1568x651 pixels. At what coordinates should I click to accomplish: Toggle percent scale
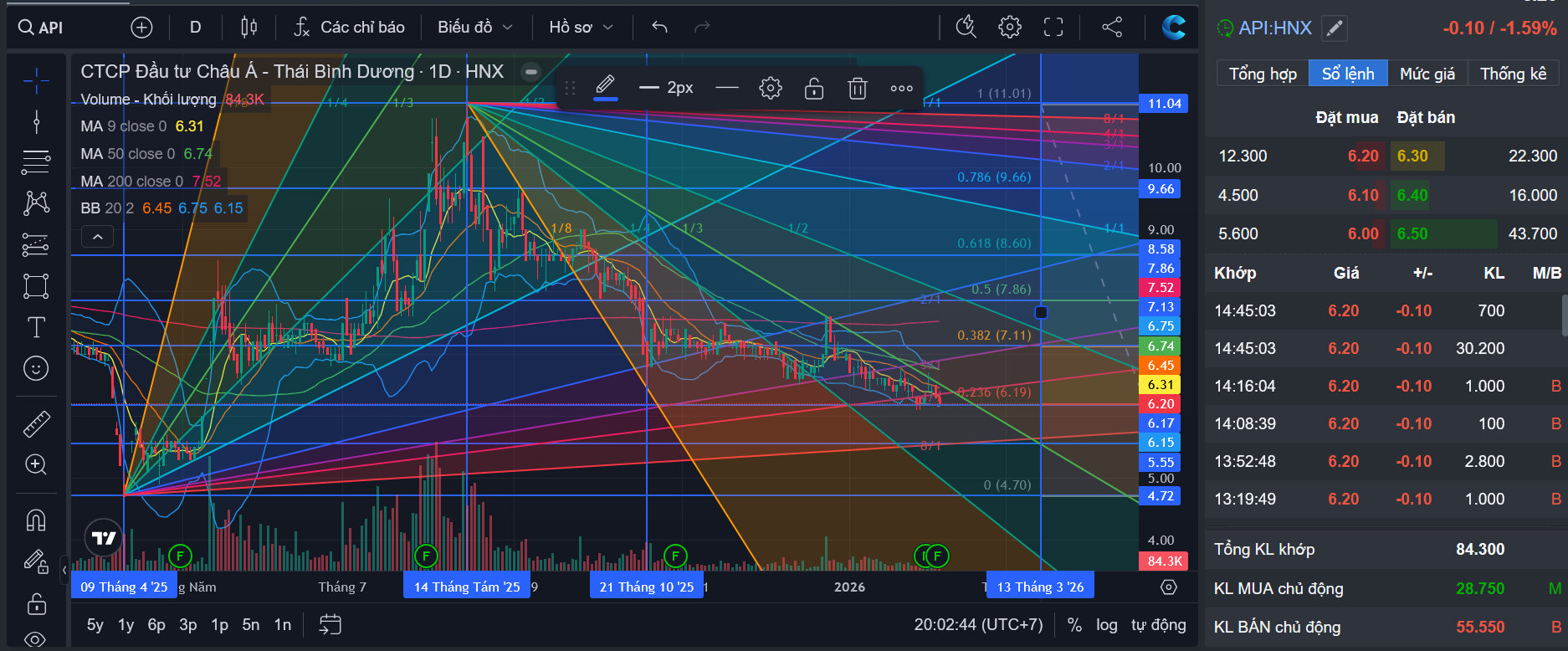click(1075, 625)
